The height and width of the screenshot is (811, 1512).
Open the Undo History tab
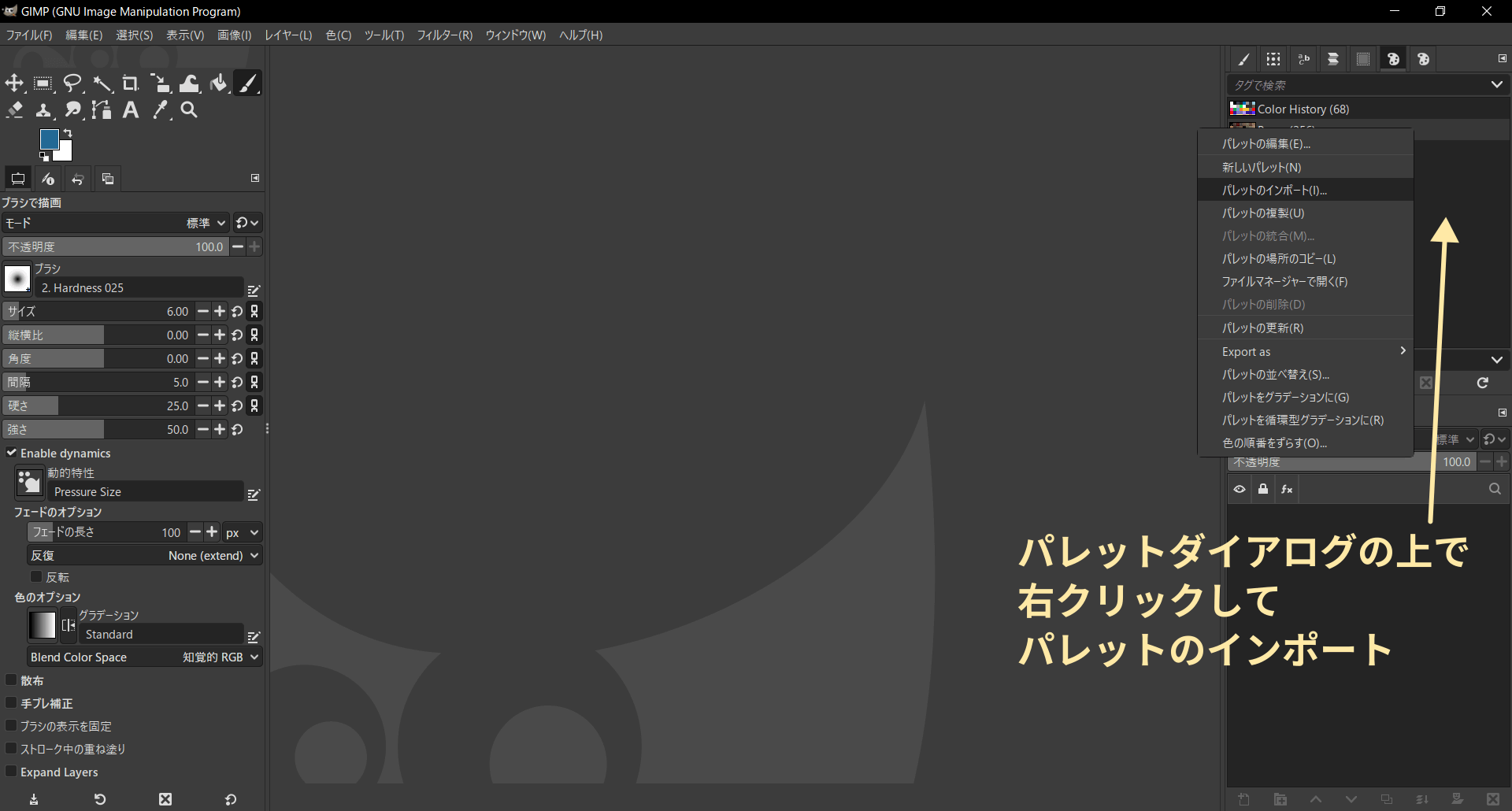point(78,179)
